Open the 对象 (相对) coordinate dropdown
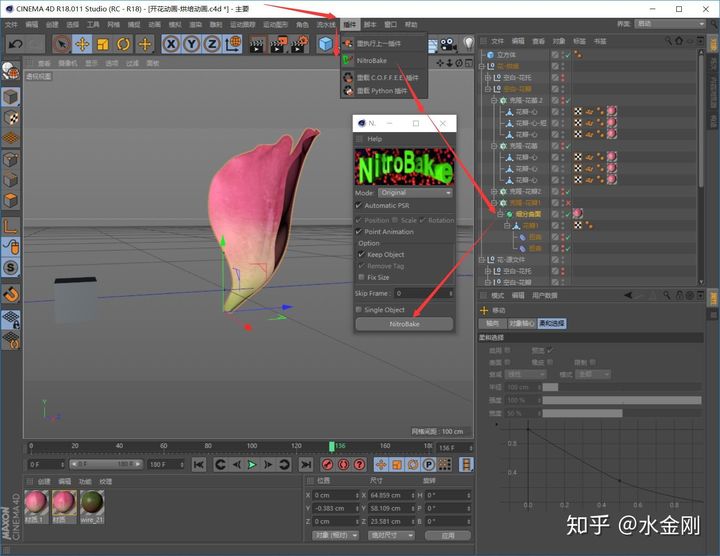 [333, 535]
